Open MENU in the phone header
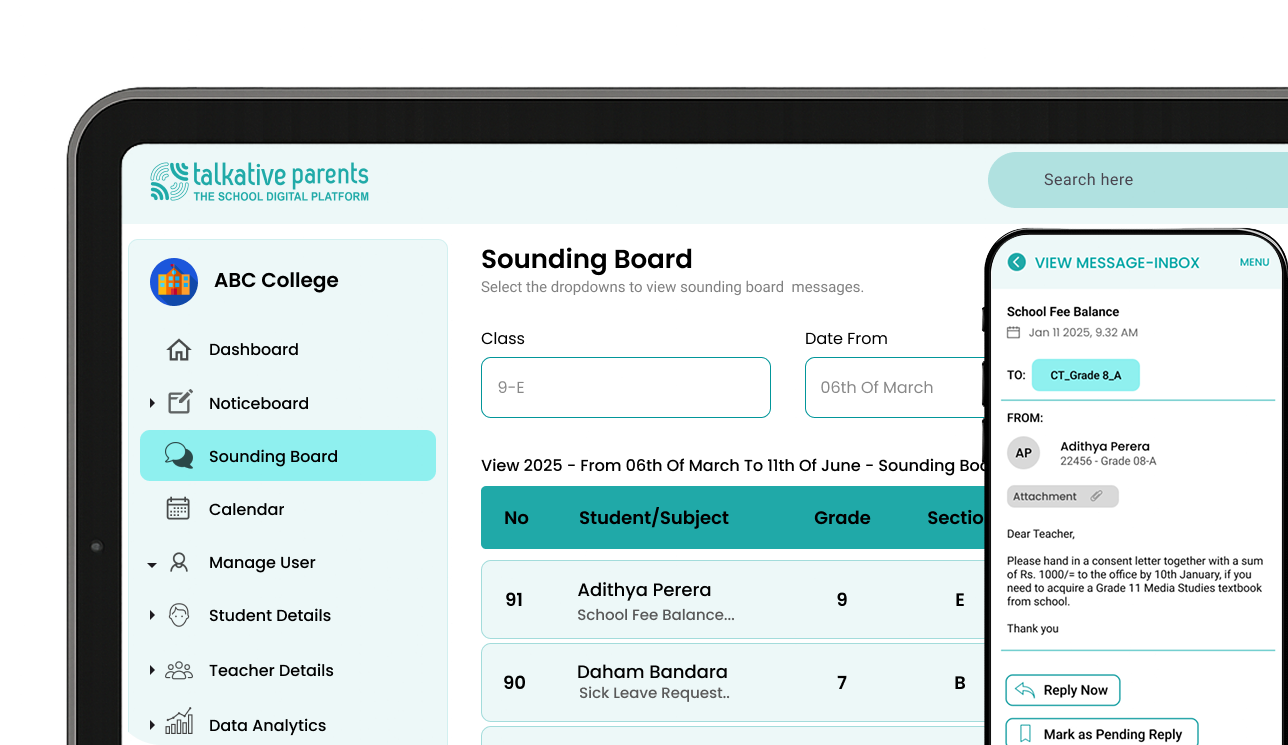This screenshot has height=745, width=1288. click(x=1254, y=262)
